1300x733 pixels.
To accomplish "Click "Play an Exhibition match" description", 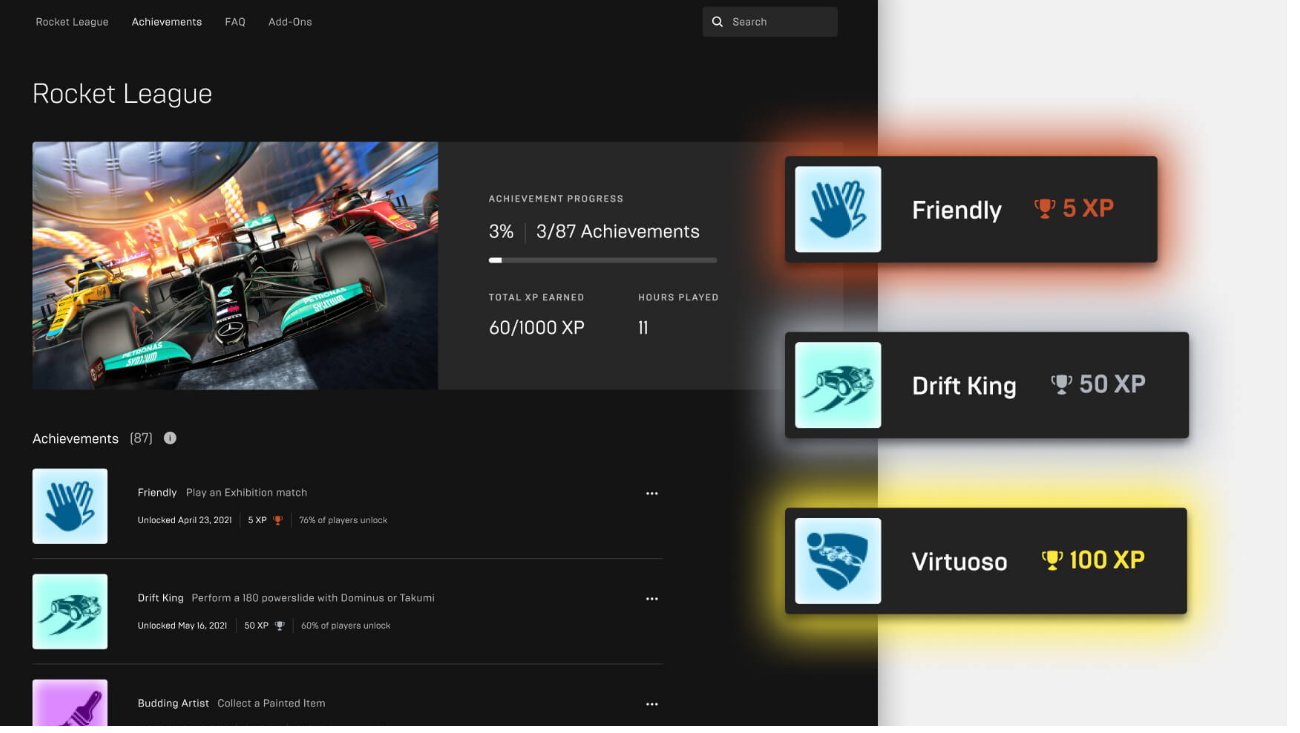I will click(x=247, y=493).
